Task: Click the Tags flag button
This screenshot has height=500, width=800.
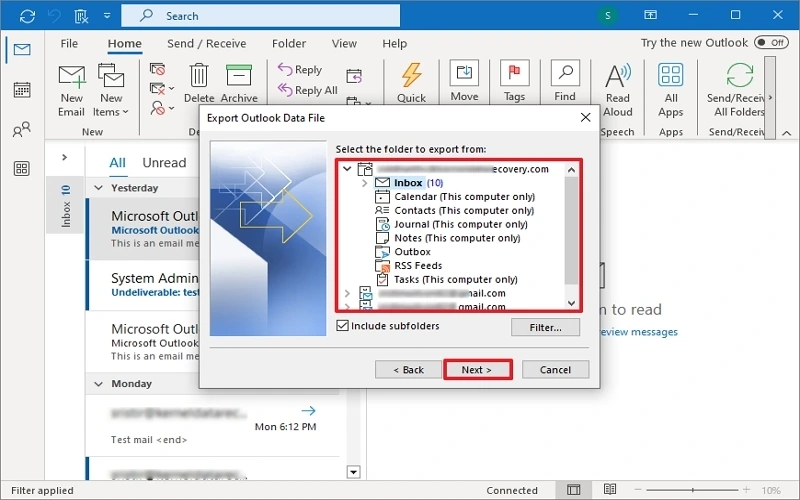Action: click(x=514, y=81)
